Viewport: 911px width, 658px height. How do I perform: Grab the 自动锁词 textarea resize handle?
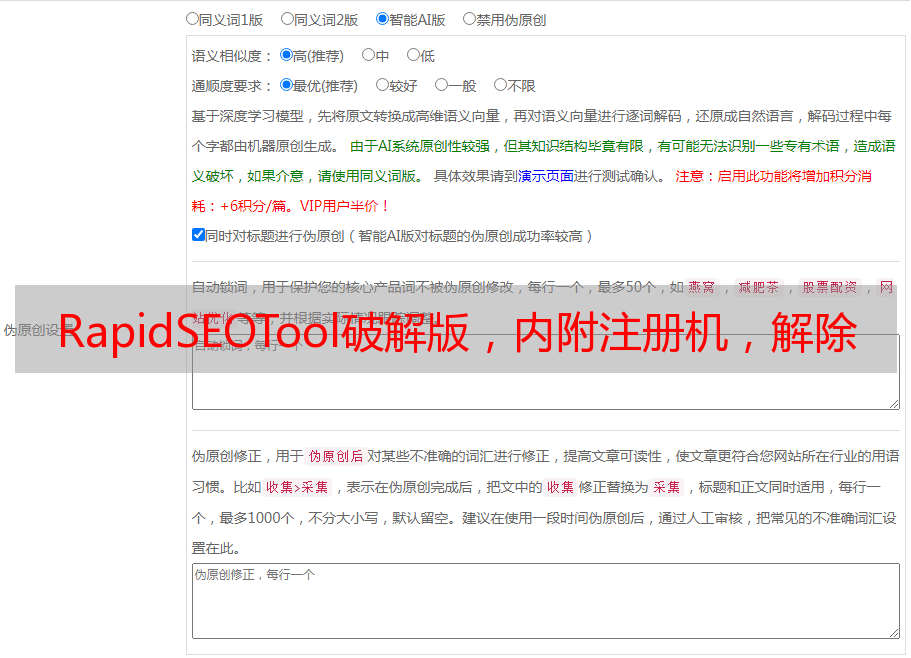pos(894,404)
